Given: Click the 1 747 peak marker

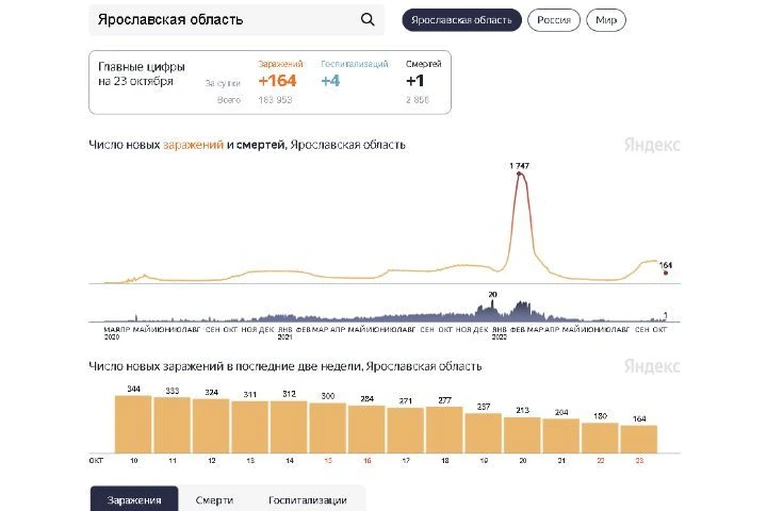Looking at the screenshot, I should (x=519, y=173).
